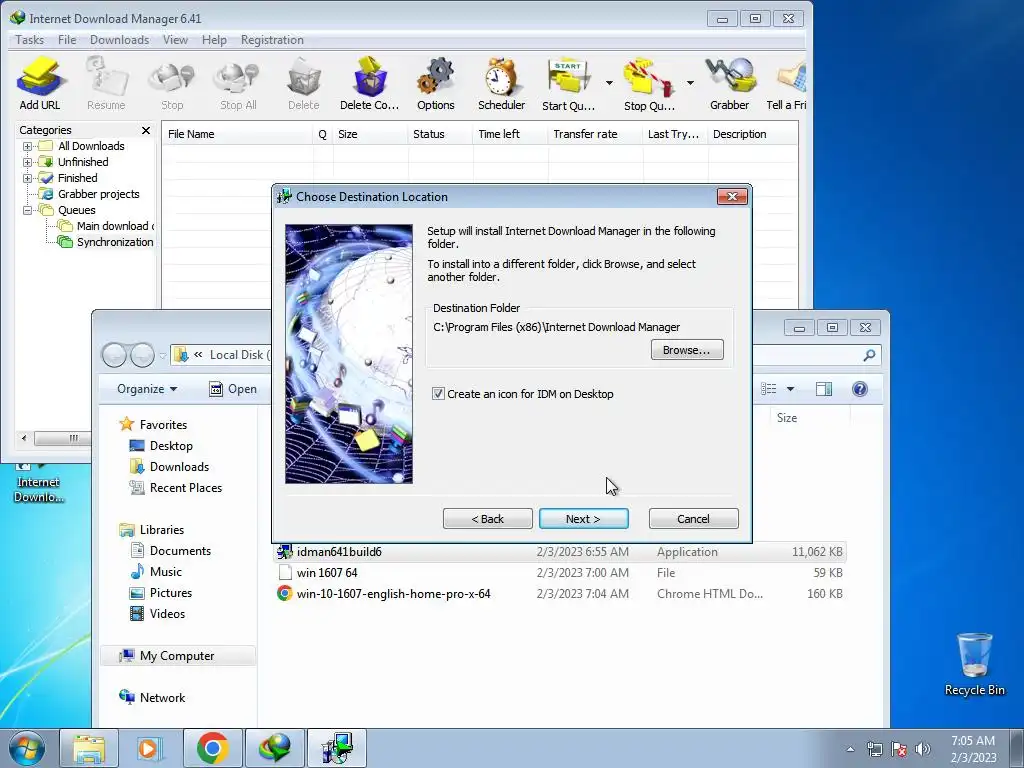The width and height of the screenshot is (1024, 768).
Task: Expand the All Downloads category
Action: coord(27,146)
